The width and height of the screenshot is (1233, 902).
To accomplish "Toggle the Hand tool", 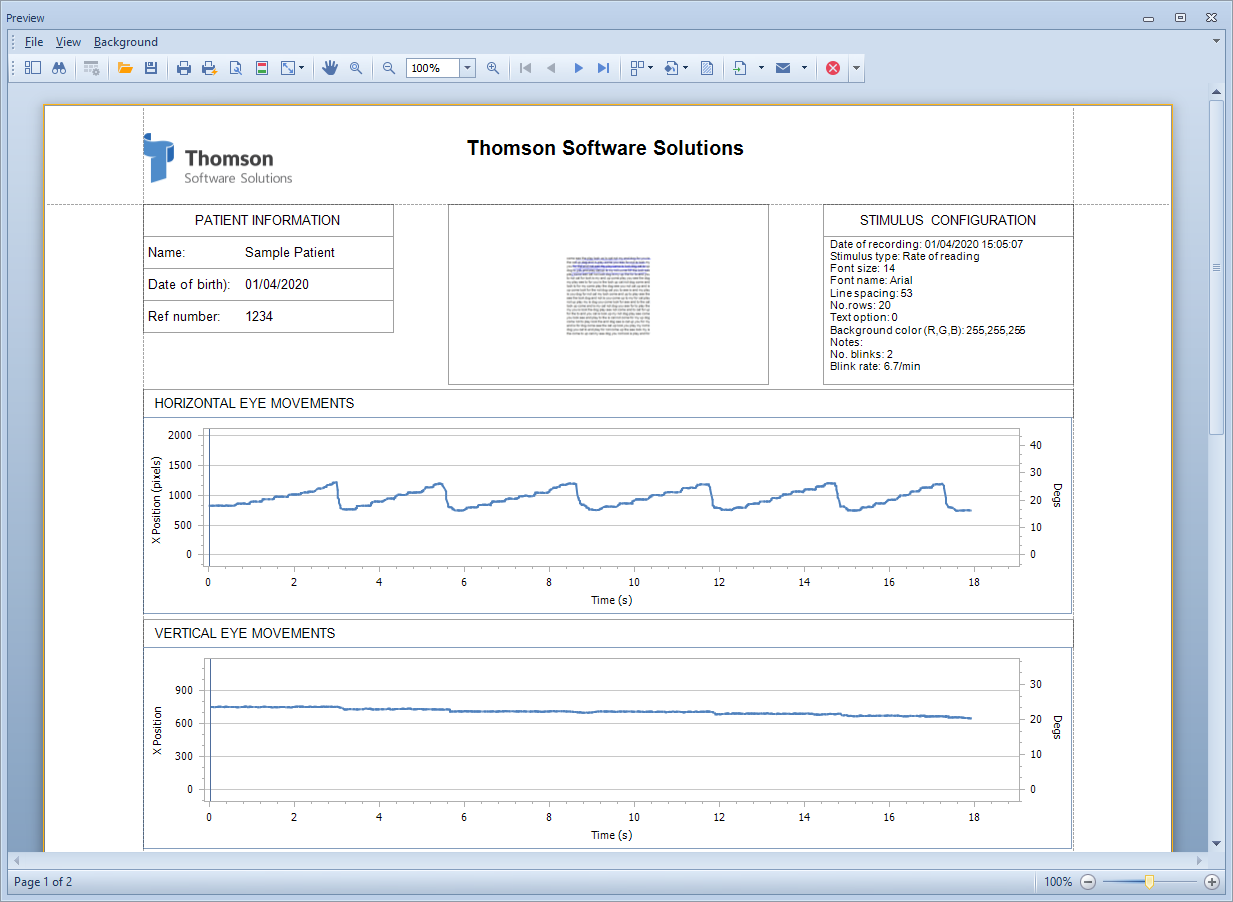I will [330, 68].
